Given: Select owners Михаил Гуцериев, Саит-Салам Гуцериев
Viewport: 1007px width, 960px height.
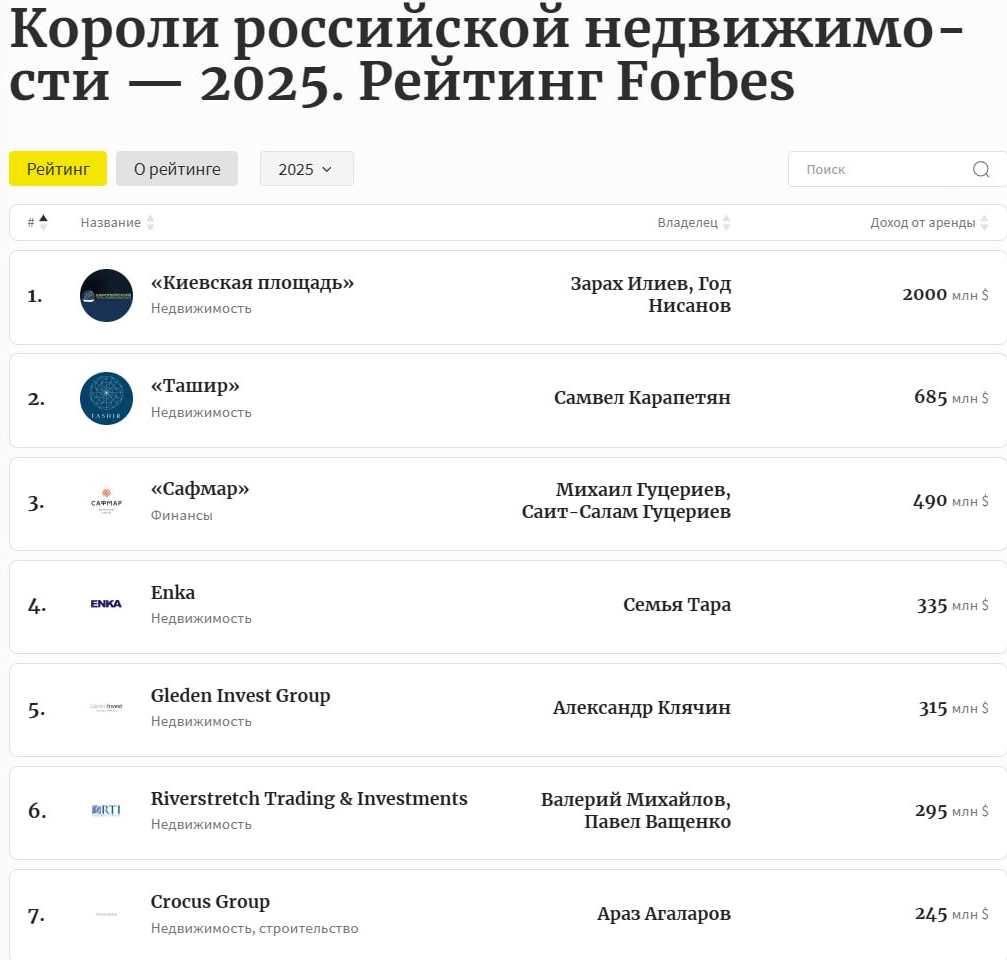Looking at the screenshot, I should pos(626,500).
